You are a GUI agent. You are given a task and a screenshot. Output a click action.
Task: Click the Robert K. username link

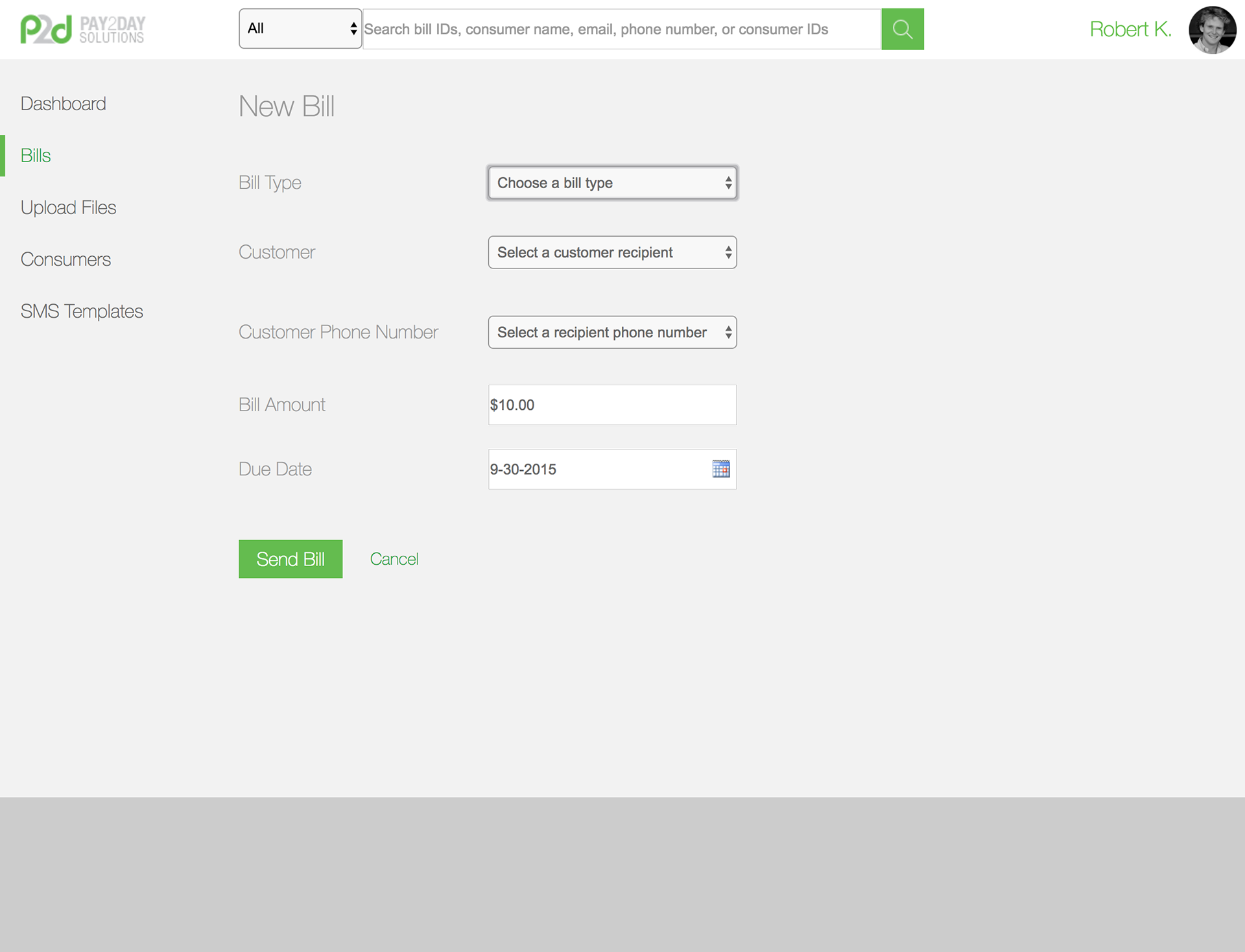click(x=1130, y=29)
